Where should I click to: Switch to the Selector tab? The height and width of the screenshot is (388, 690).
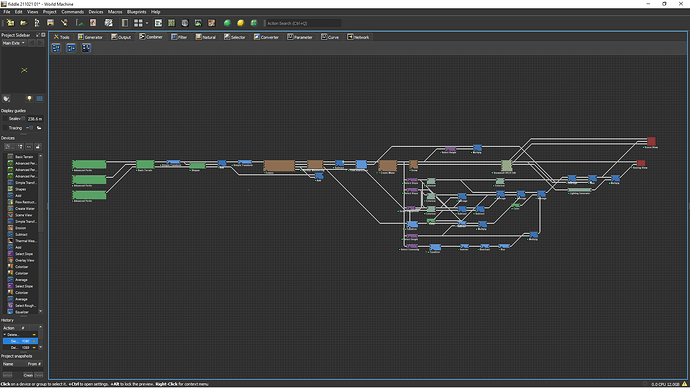tap(235, 37)
